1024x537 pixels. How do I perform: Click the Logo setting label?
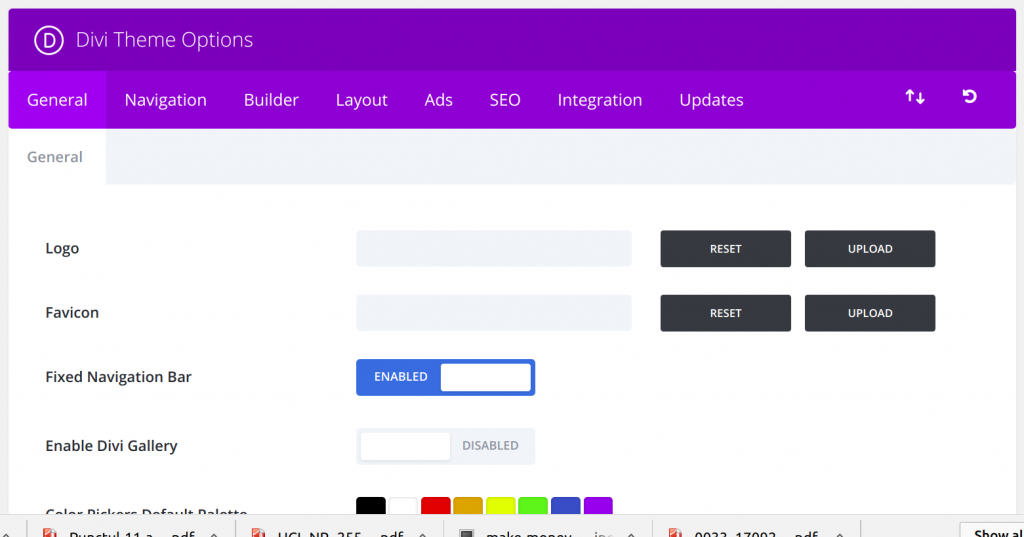62,248
